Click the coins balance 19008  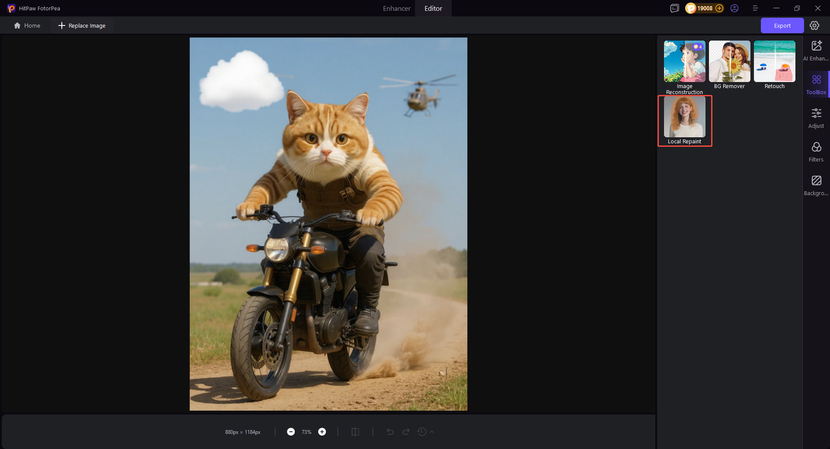(705, 8)
